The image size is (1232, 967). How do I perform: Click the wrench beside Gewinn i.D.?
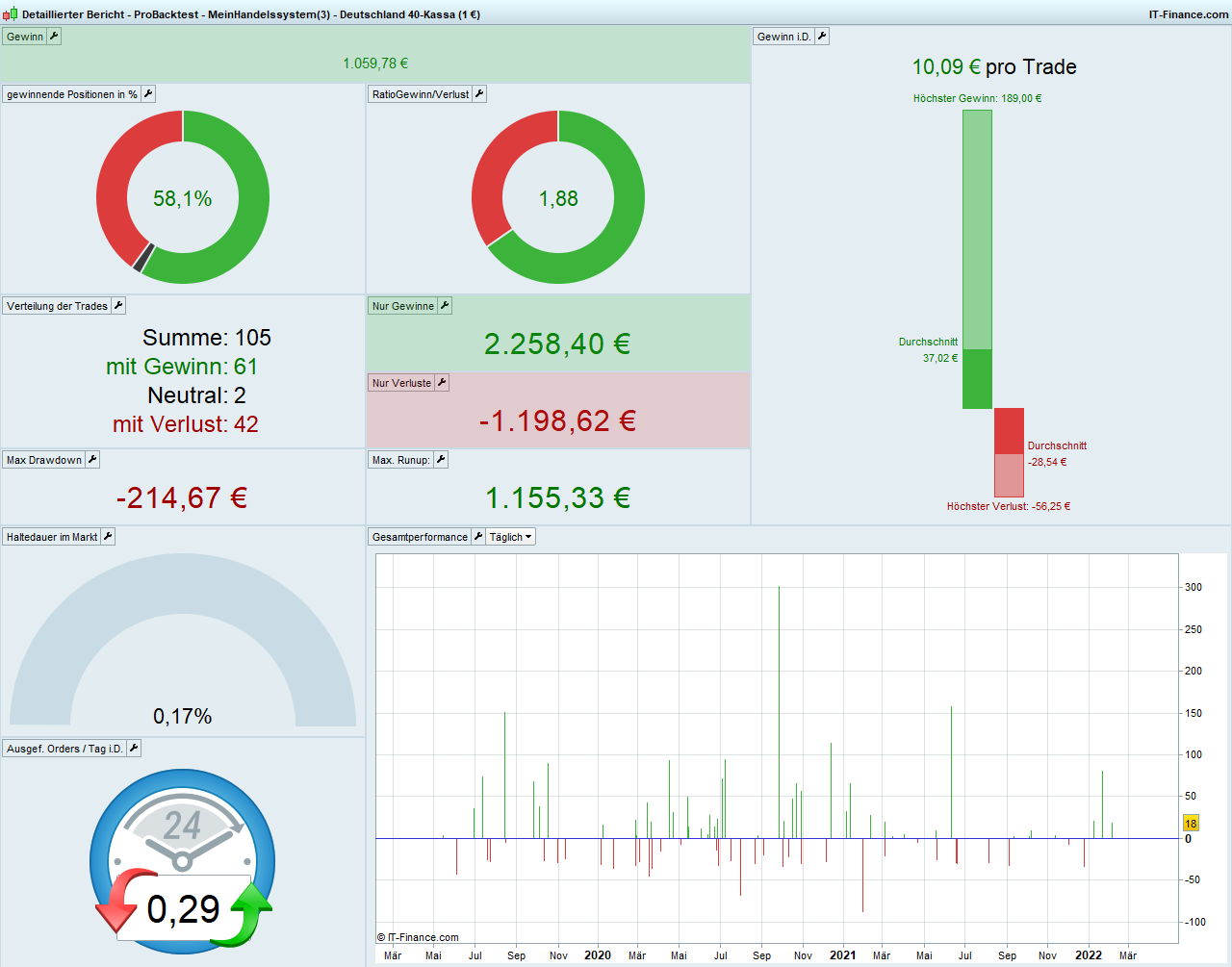(822, 37)
